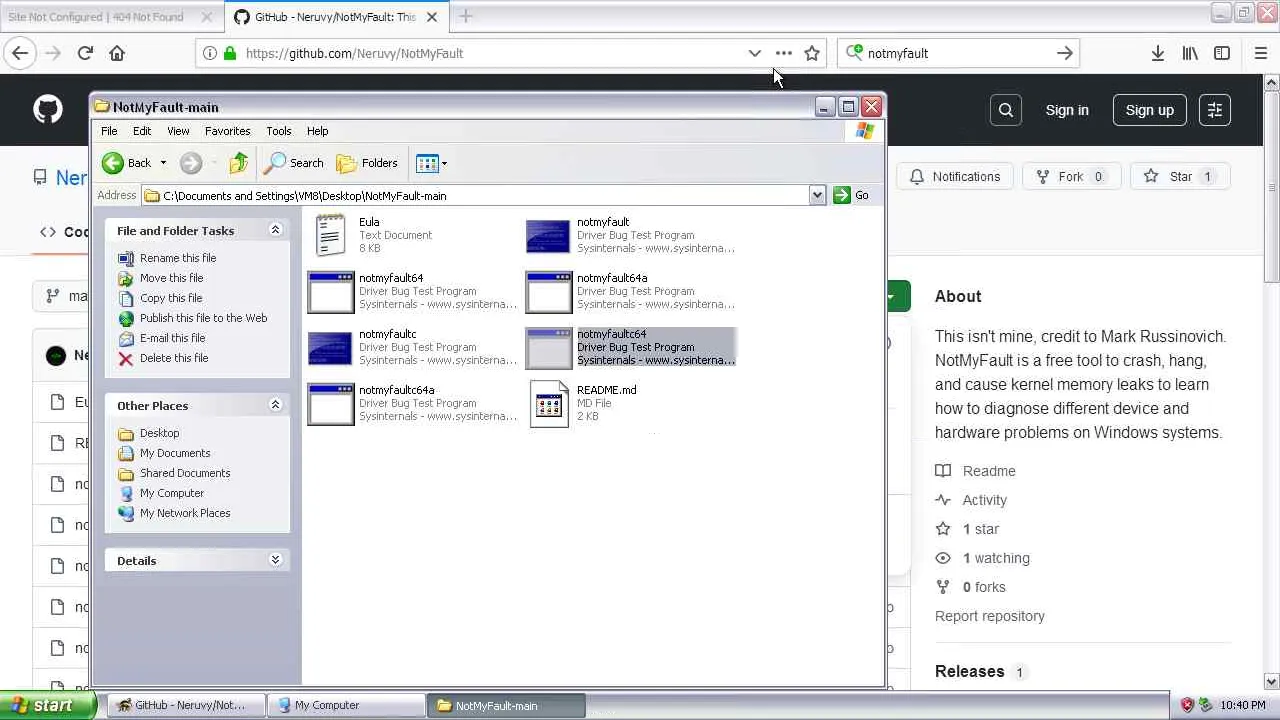1280x720 pixels.
Task: Open the Firefox library icon
Action: pos(1190,53)
